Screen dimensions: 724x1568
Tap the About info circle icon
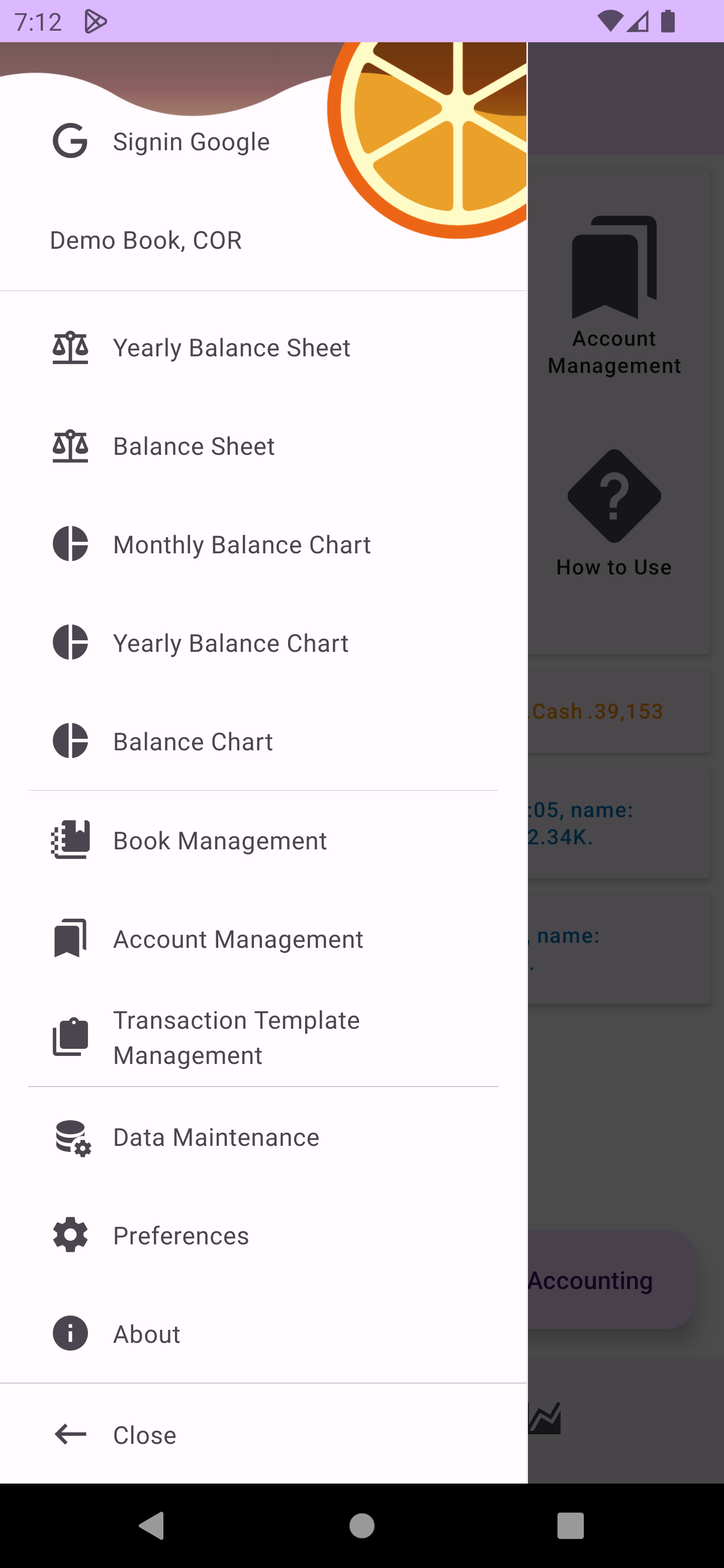point(70,1334)
